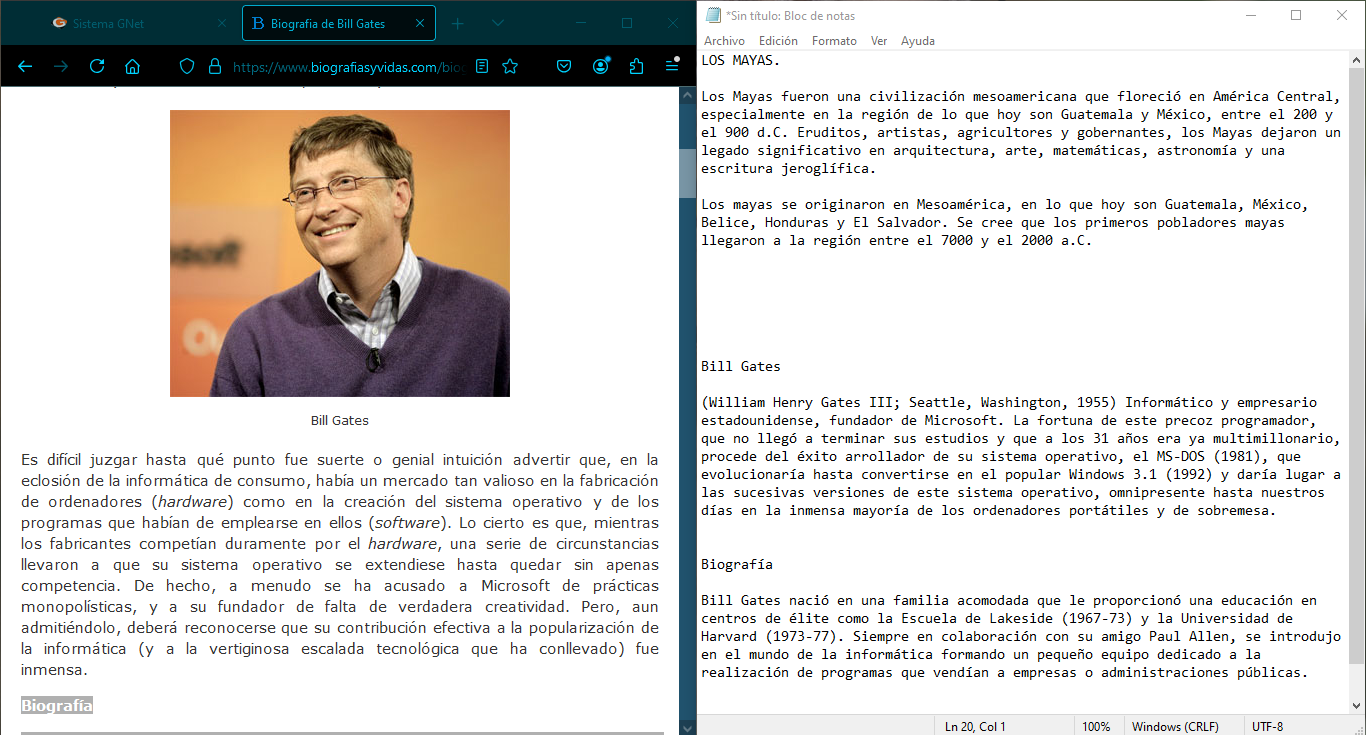The height and width of the screenshot is (735, 1366).
Task: Open the Firefox application hamburger menu
Action: [x=672, y=66]
